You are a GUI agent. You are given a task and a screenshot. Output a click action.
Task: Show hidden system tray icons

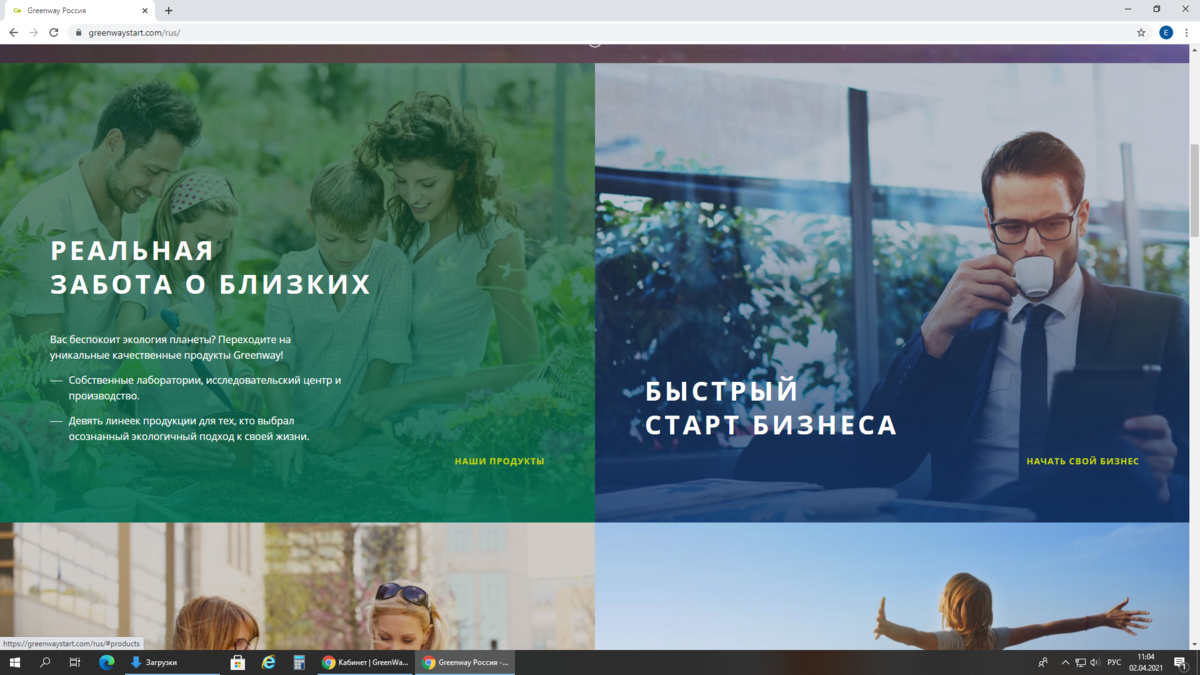(x=1065, y=662)
